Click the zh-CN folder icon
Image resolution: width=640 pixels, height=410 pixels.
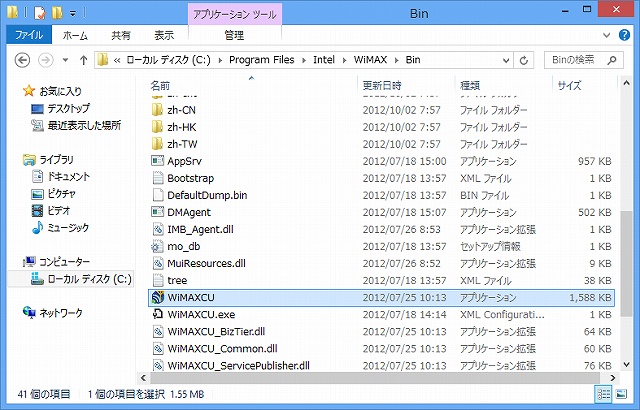tap(158, 110)
